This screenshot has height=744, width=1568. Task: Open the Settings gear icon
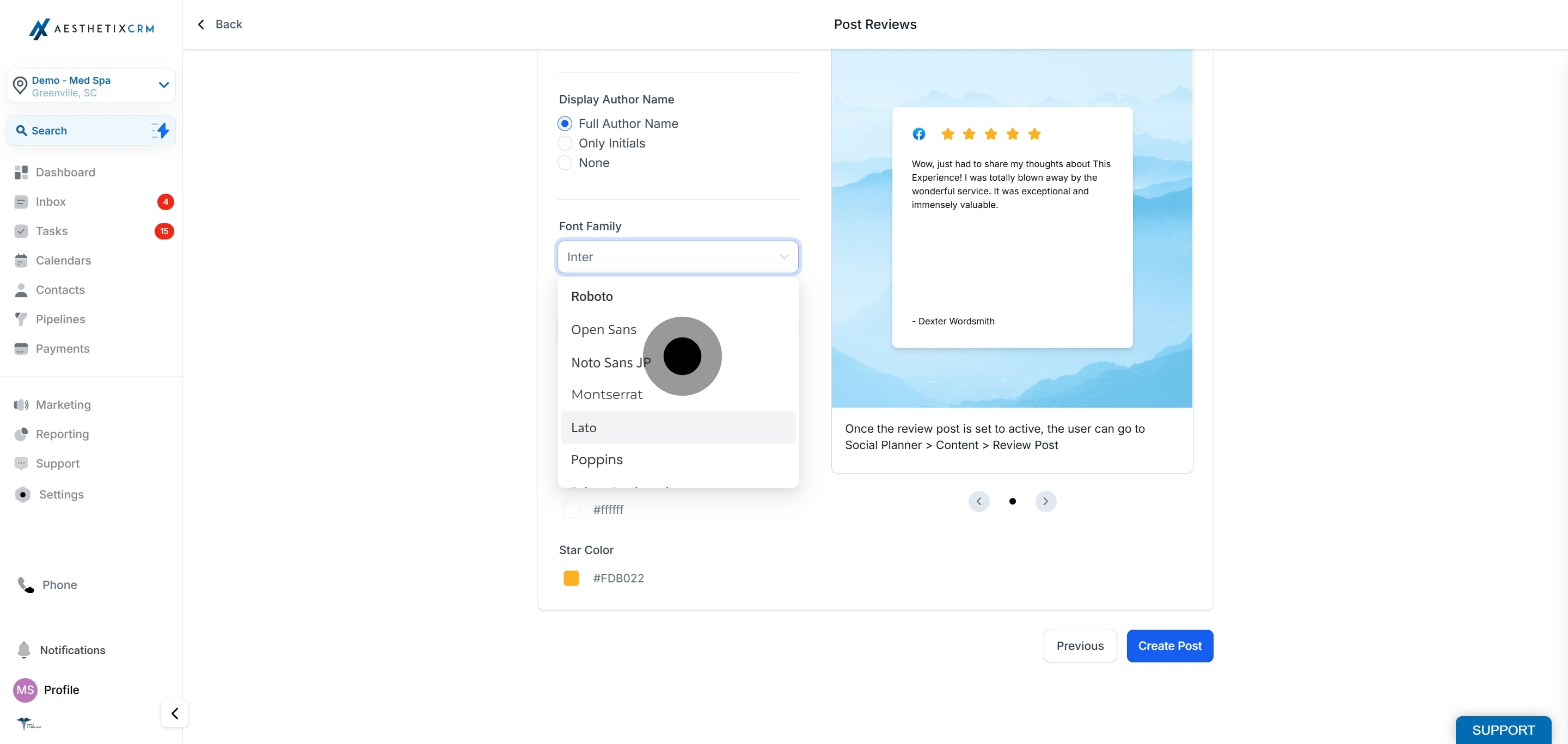point(22,495)
